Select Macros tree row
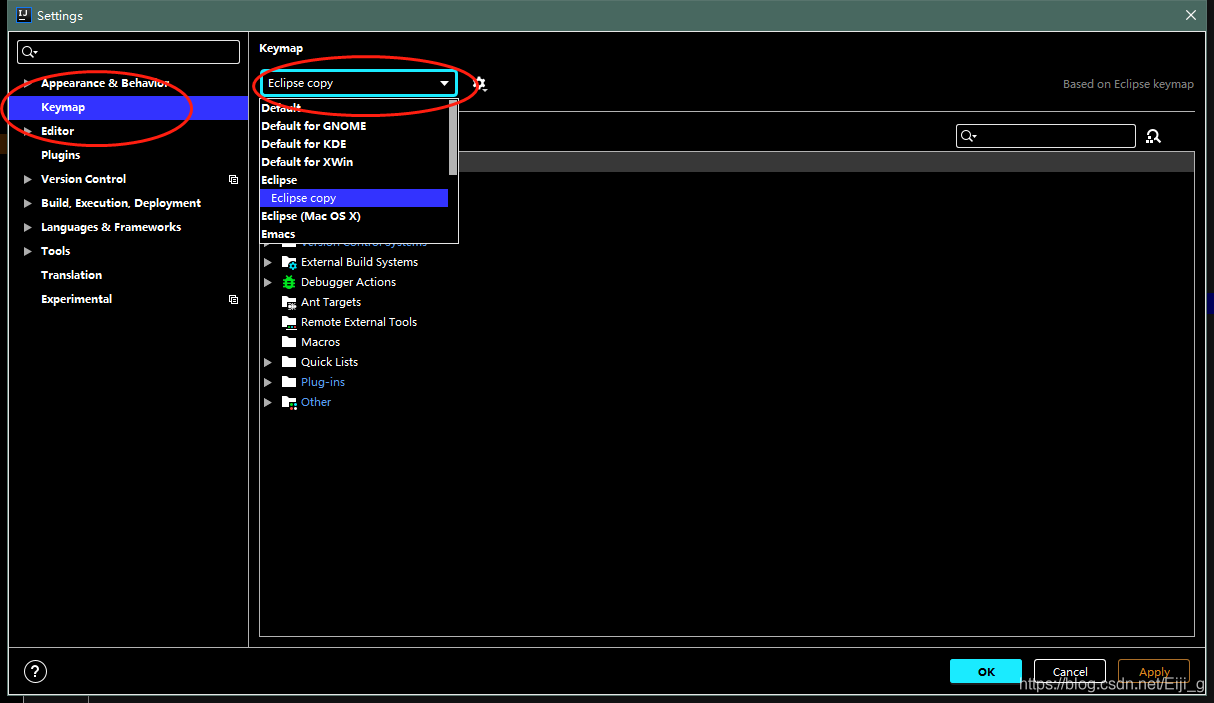Image resolution: width=1214 pixels, height=703 pixels. click(726, 342)
